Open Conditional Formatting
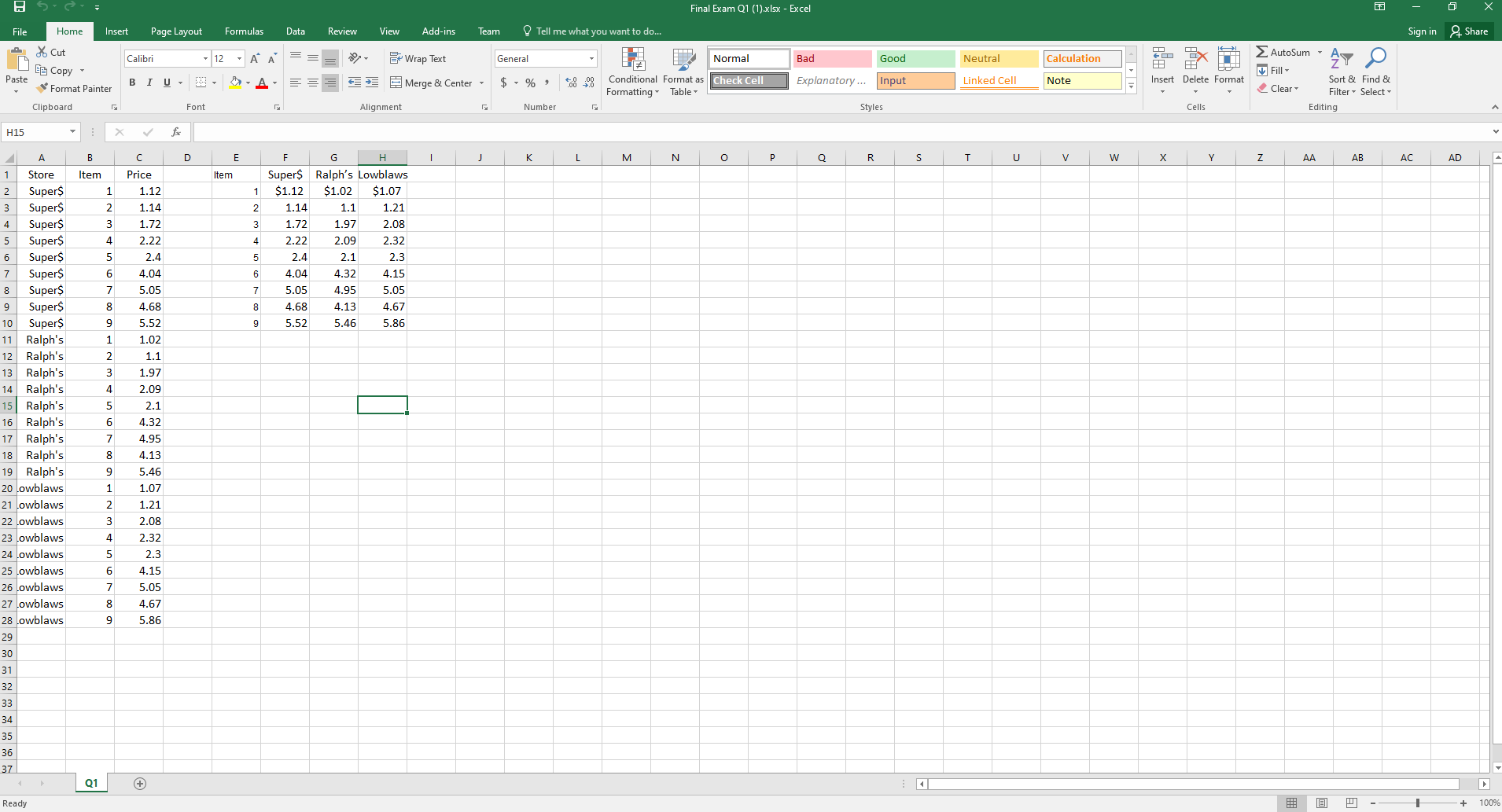The width and height of the screenshot is (1502, 812). tap(633, 72)
